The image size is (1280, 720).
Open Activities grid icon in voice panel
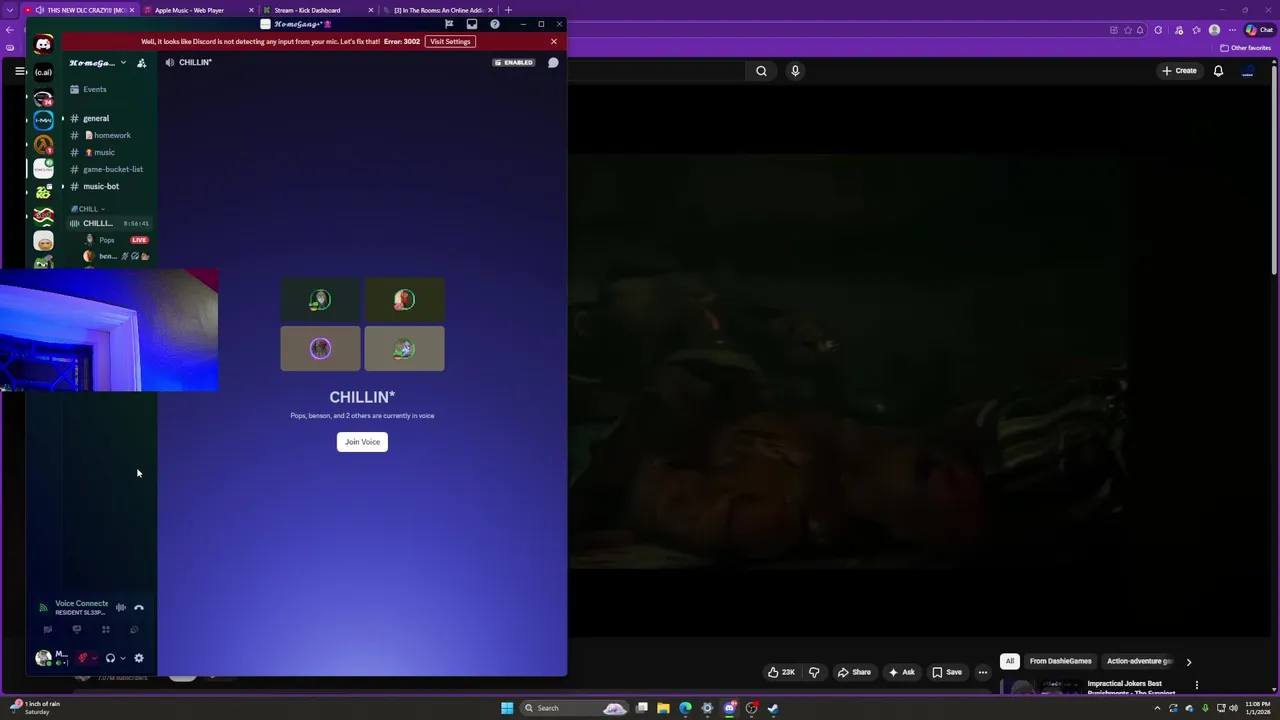105,630
